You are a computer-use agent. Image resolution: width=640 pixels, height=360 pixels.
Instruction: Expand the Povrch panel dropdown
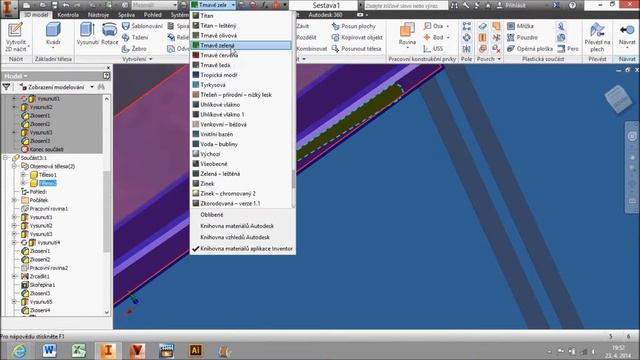pos(489,59)
